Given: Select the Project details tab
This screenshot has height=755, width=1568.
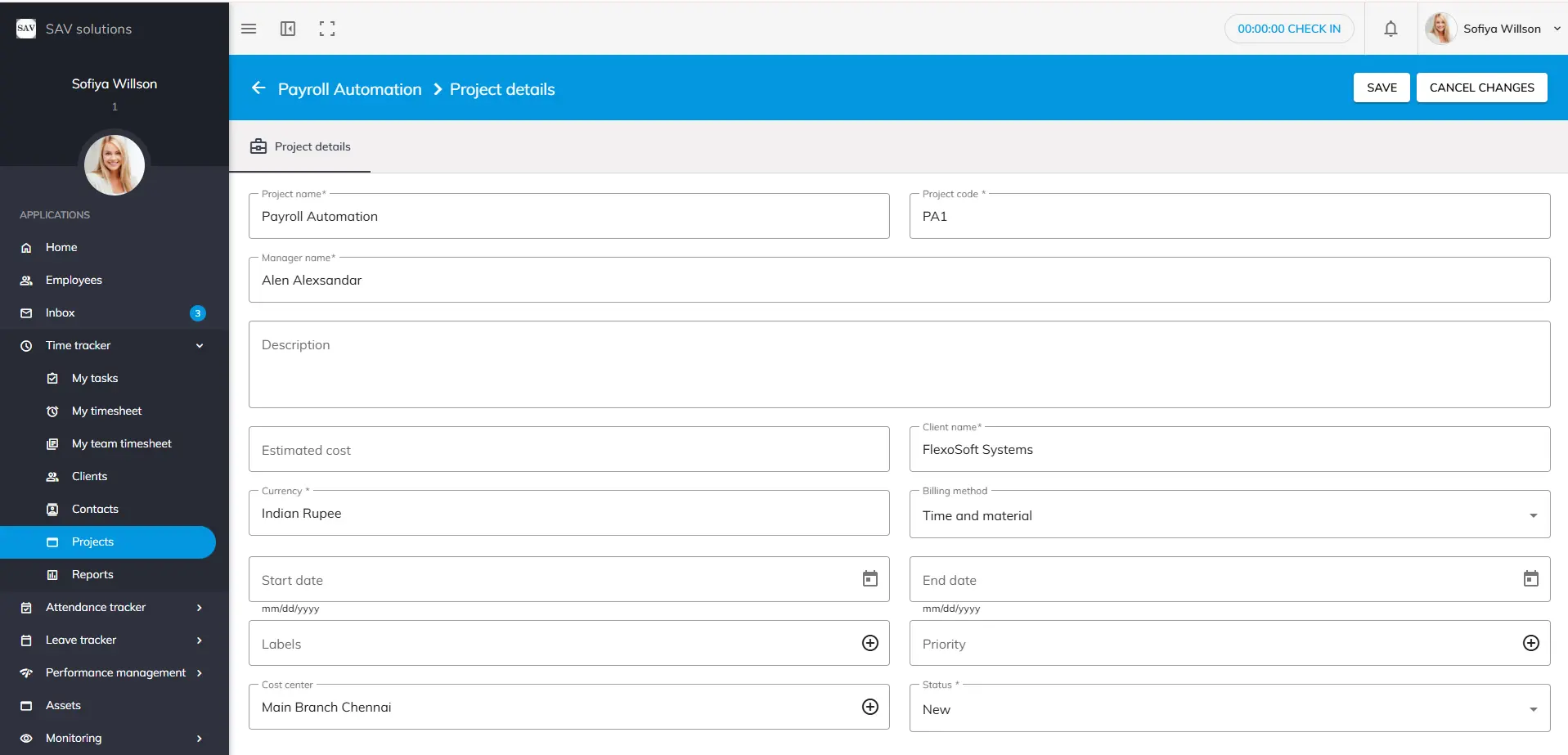Looking at the screenshot, I should (300, 147).
